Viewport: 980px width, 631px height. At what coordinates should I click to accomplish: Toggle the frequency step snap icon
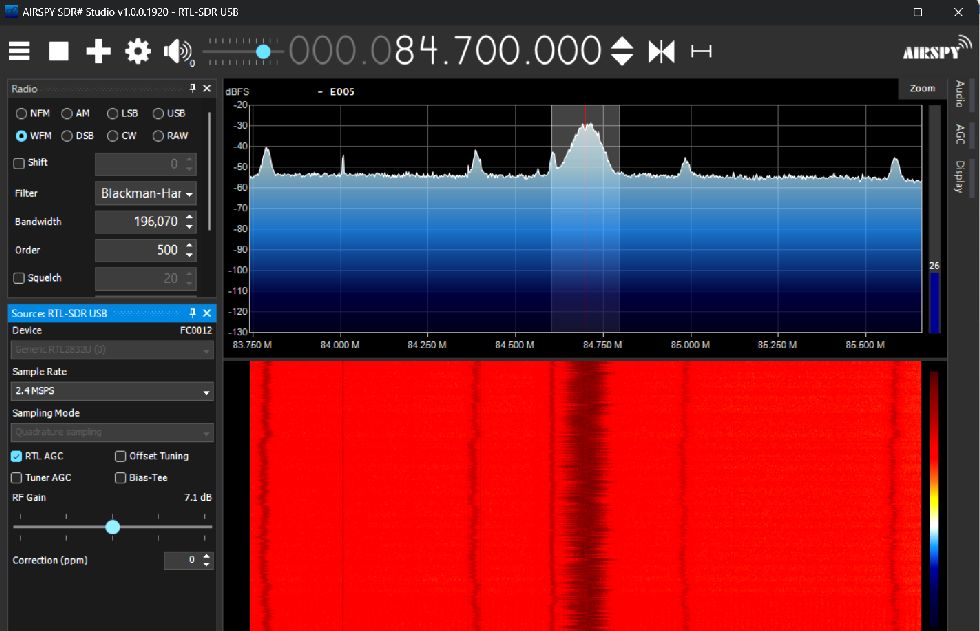pyautogui.click(x=701, y=51)
